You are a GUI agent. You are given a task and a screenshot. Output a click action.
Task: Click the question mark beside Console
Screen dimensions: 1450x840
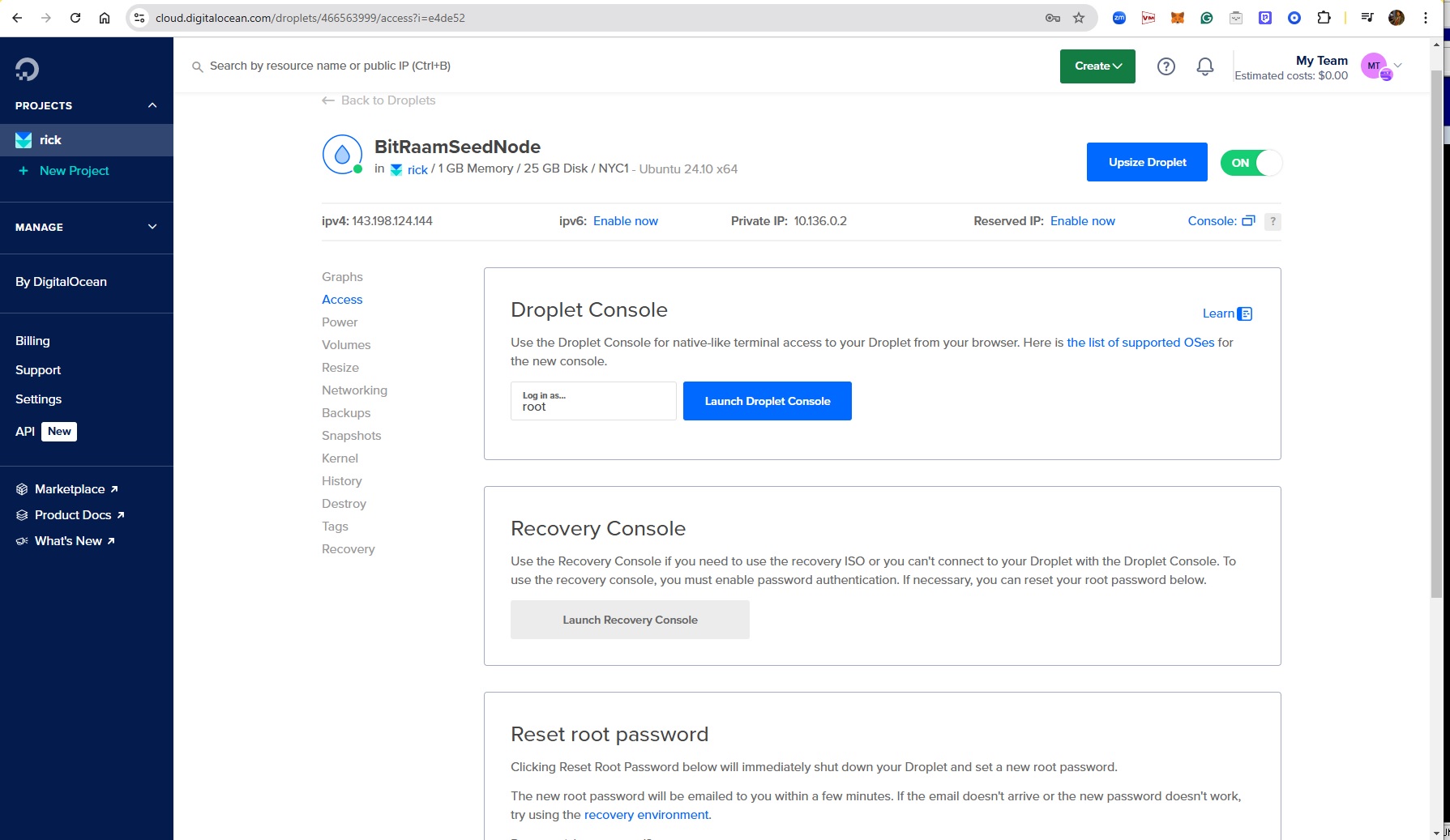tap(1272, 221)
